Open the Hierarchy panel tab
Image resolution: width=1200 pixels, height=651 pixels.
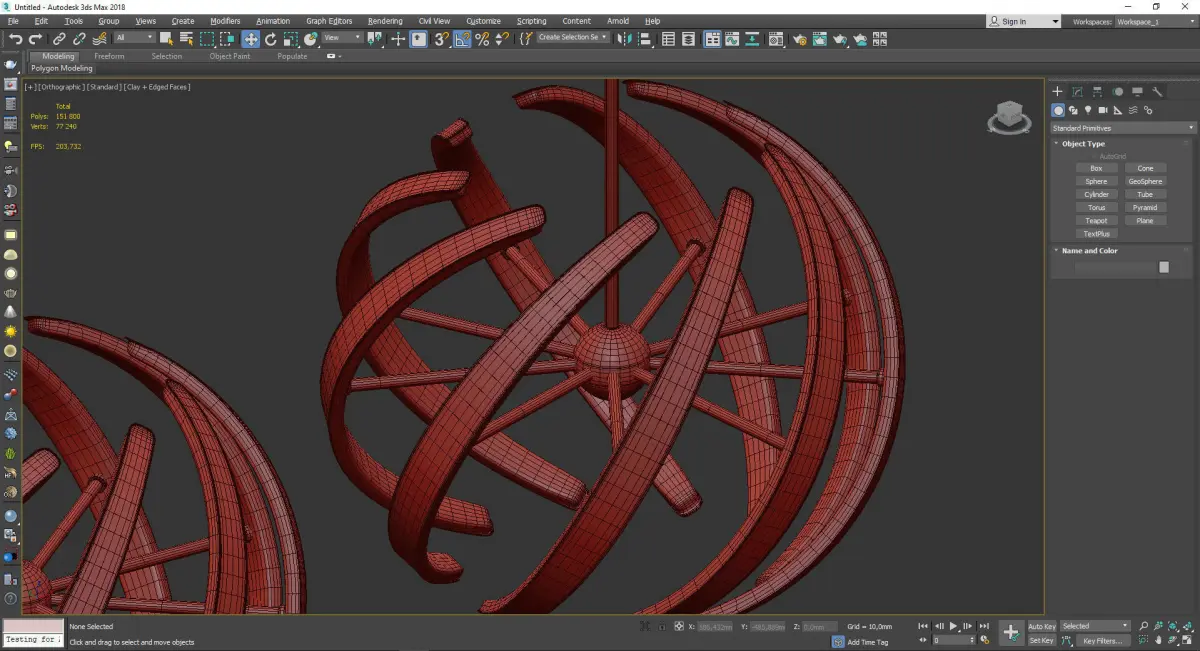pyautogui.click(x=1097, y=91)
